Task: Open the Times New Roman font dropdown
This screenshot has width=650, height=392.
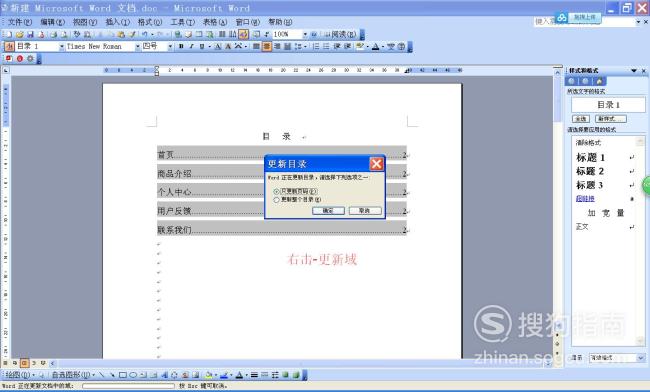Action: [137, 46]
